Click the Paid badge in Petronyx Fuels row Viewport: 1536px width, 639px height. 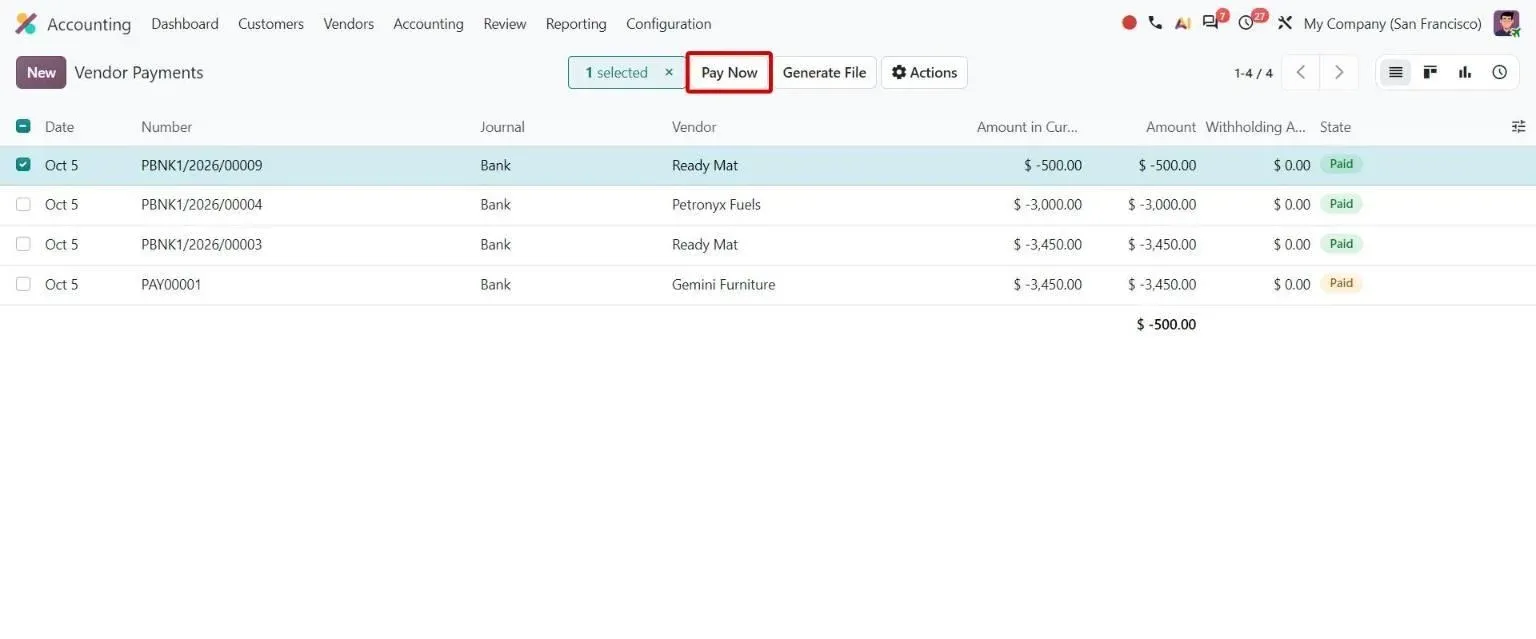1341,203
